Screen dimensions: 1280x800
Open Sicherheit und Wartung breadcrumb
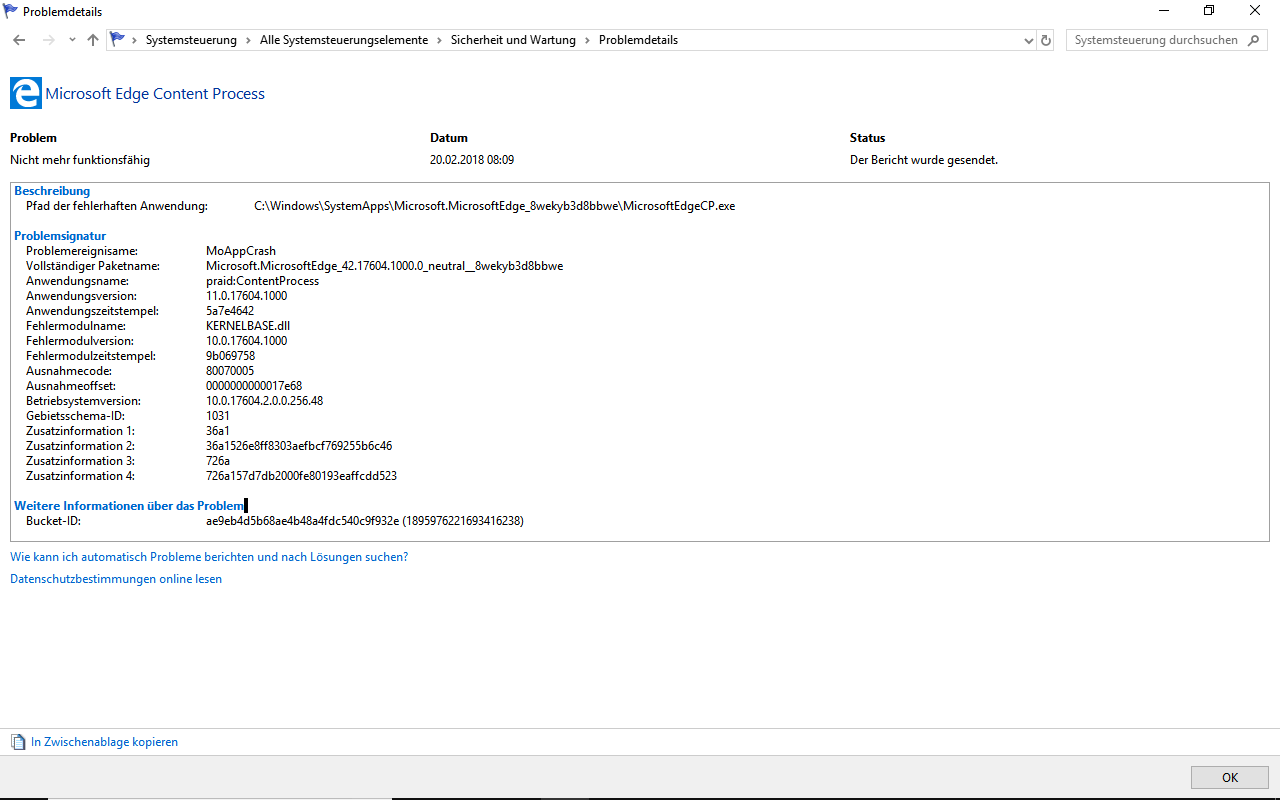pyautogui.click(x=513, y=40)
